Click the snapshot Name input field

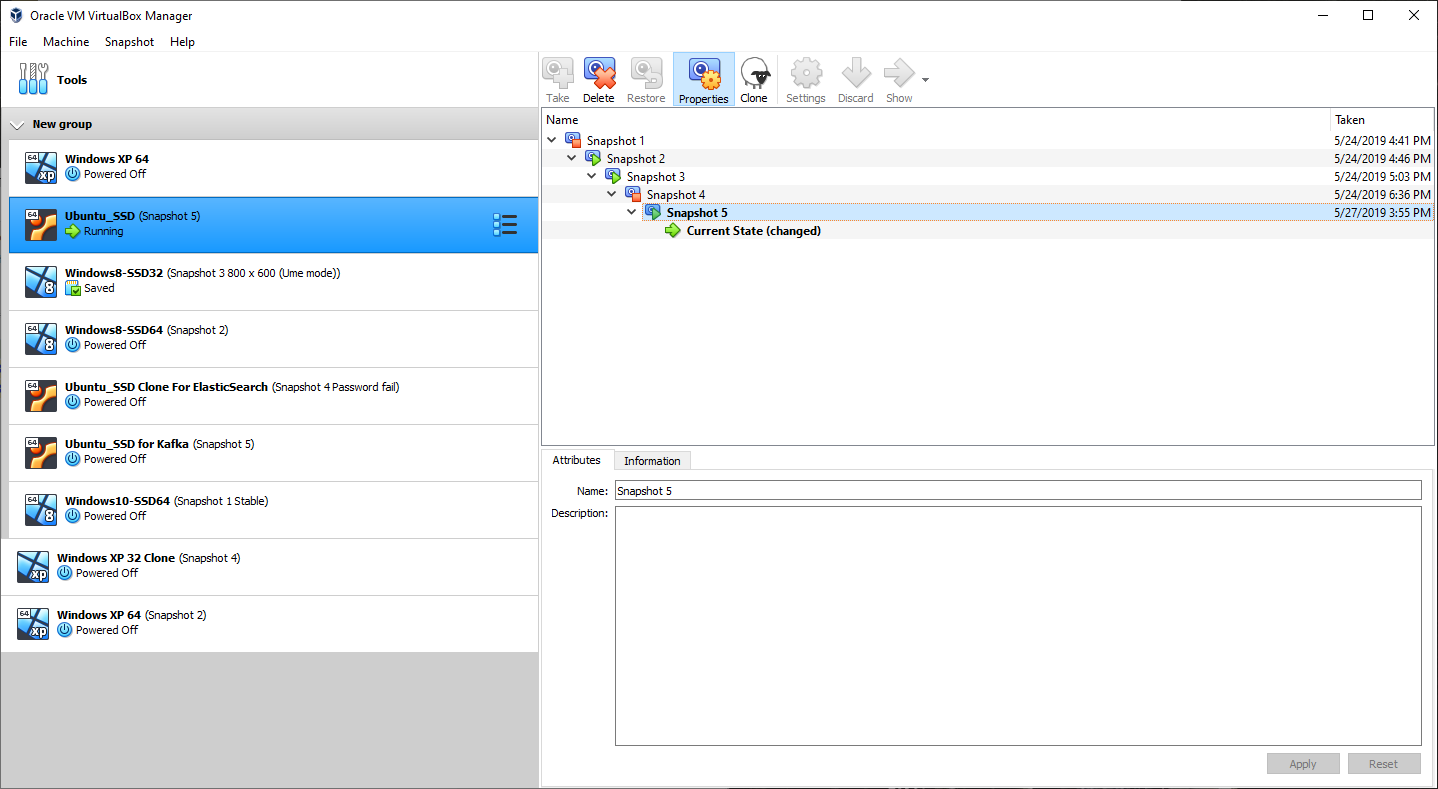pos(1018,491)
